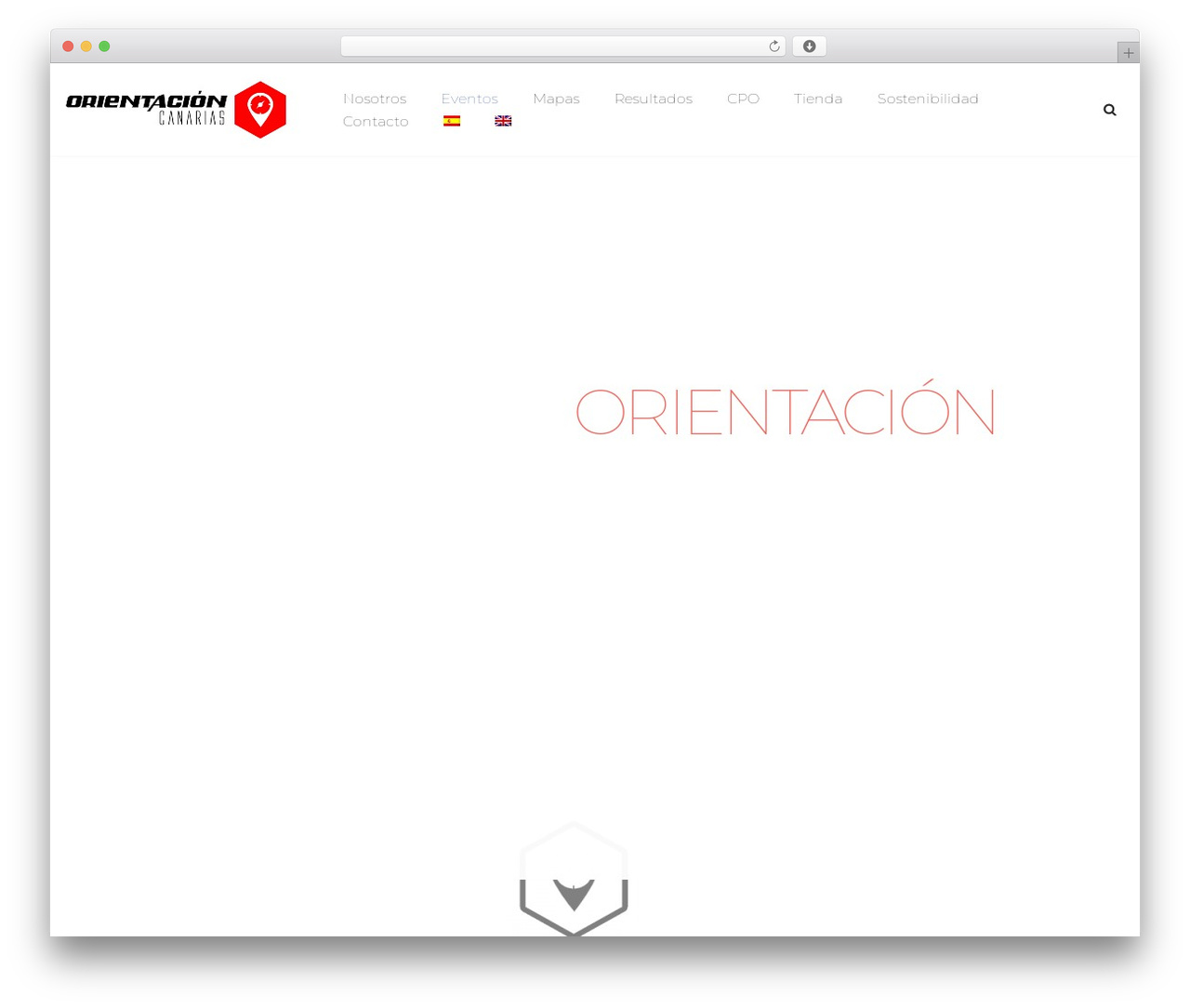Open the Nosotros menu item
This screenshot has width=1190, height=1008.
click(375, 99)
